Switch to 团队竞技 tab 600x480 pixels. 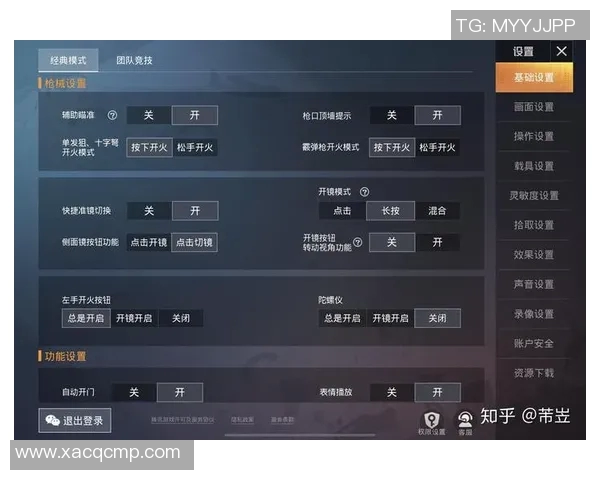point(134,60)
